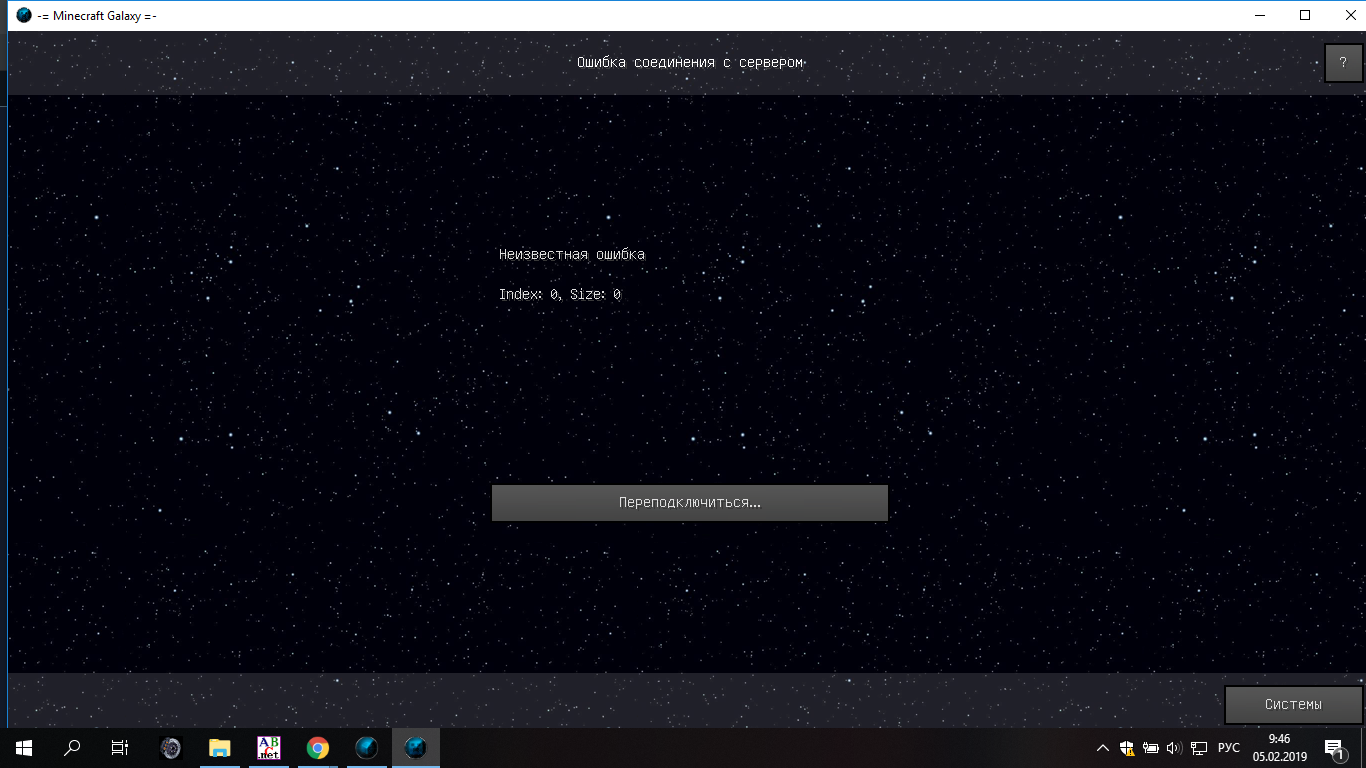Click the Minecraft Galaxy title bar icon
The height and width of the screenshot is (768, 1366).
(24, 15)
